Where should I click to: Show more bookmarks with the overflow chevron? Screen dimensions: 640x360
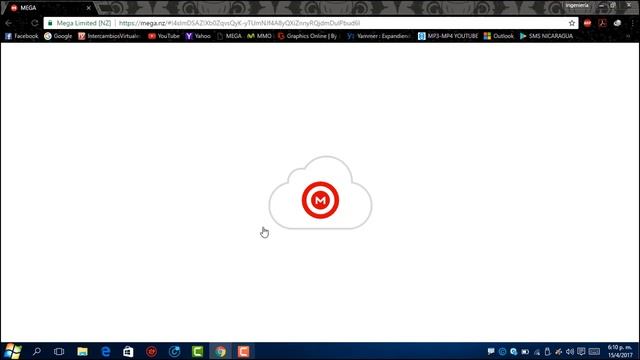[x=628, y=36]
